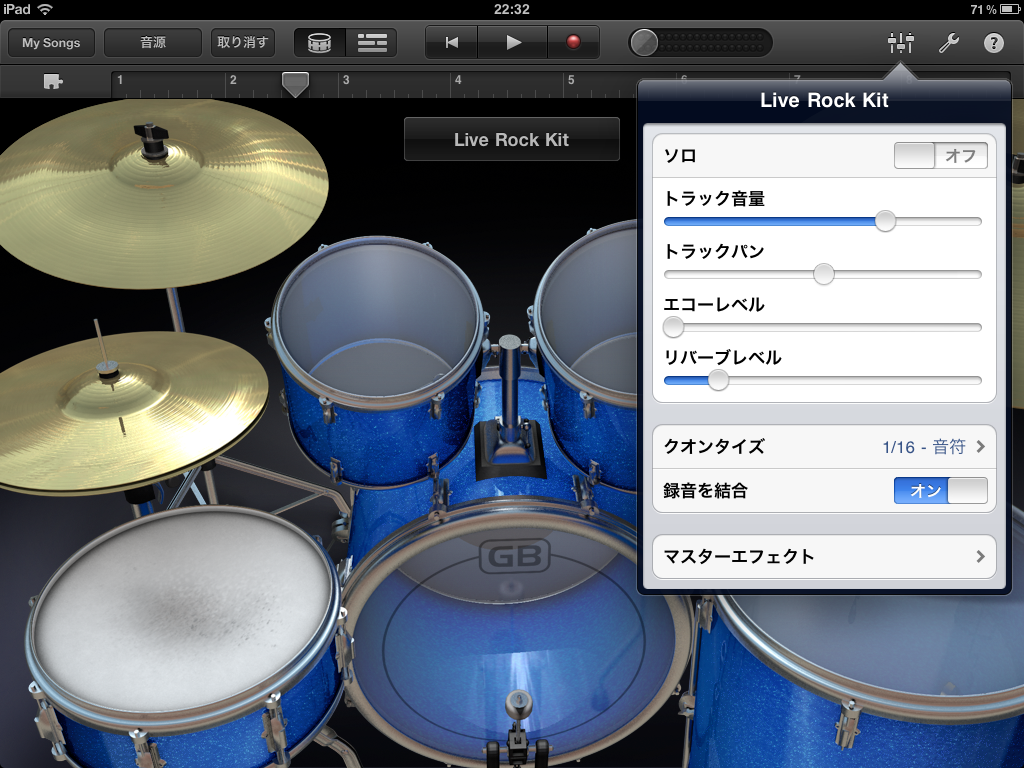This screenshot has width=1024, height=768.
Task: Toggle the 録音を結合 merge recordings switch
Action: [940, 490]
